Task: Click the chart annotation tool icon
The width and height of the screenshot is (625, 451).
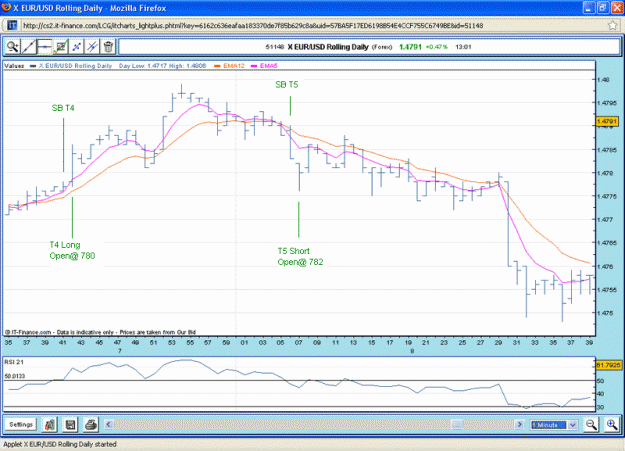Action: click(61, 47)
